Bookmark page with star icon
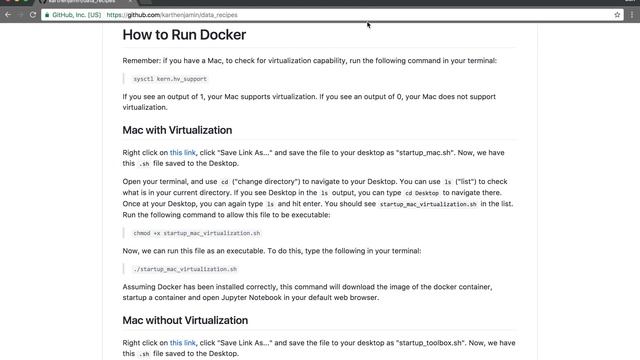 [617, 15]
